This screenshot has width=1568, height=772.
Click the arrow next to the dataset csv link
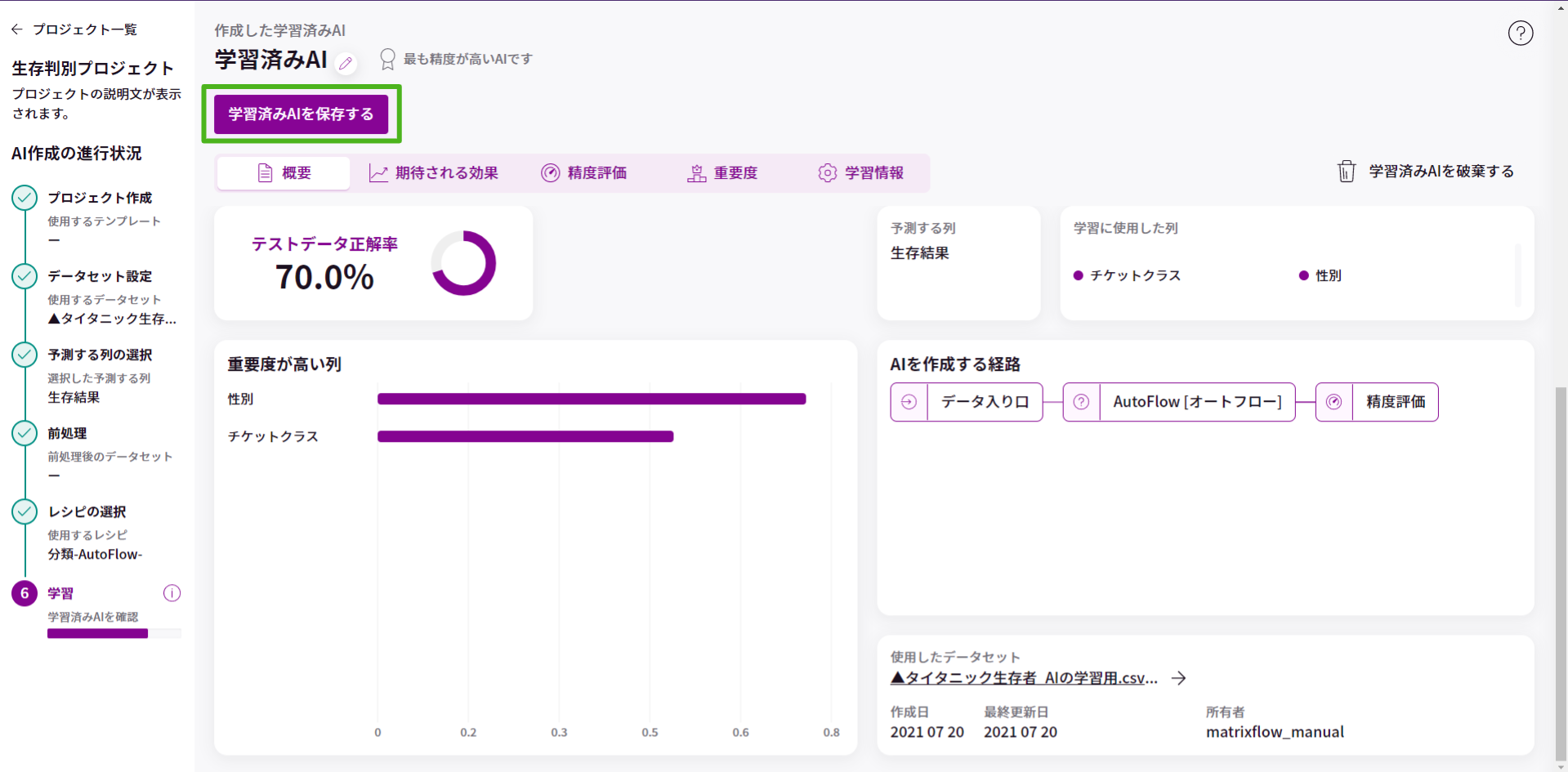pyautogui.click(x=1178, y=678)
